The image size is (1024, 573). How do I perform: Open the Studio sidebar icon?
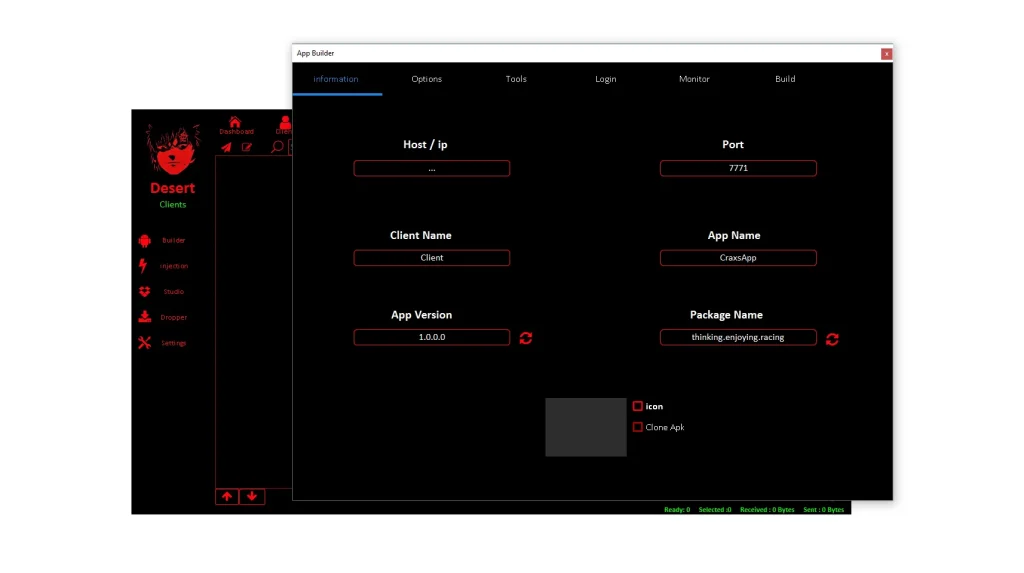point(144,292)
